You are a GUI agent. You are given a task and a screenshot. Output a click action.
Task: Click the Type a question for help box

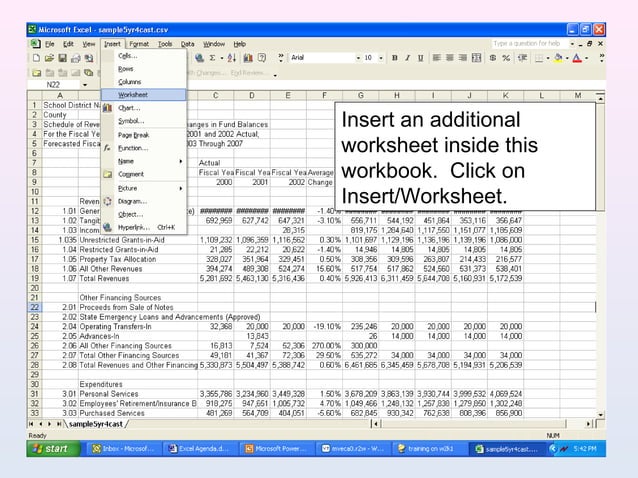(529, 44)
